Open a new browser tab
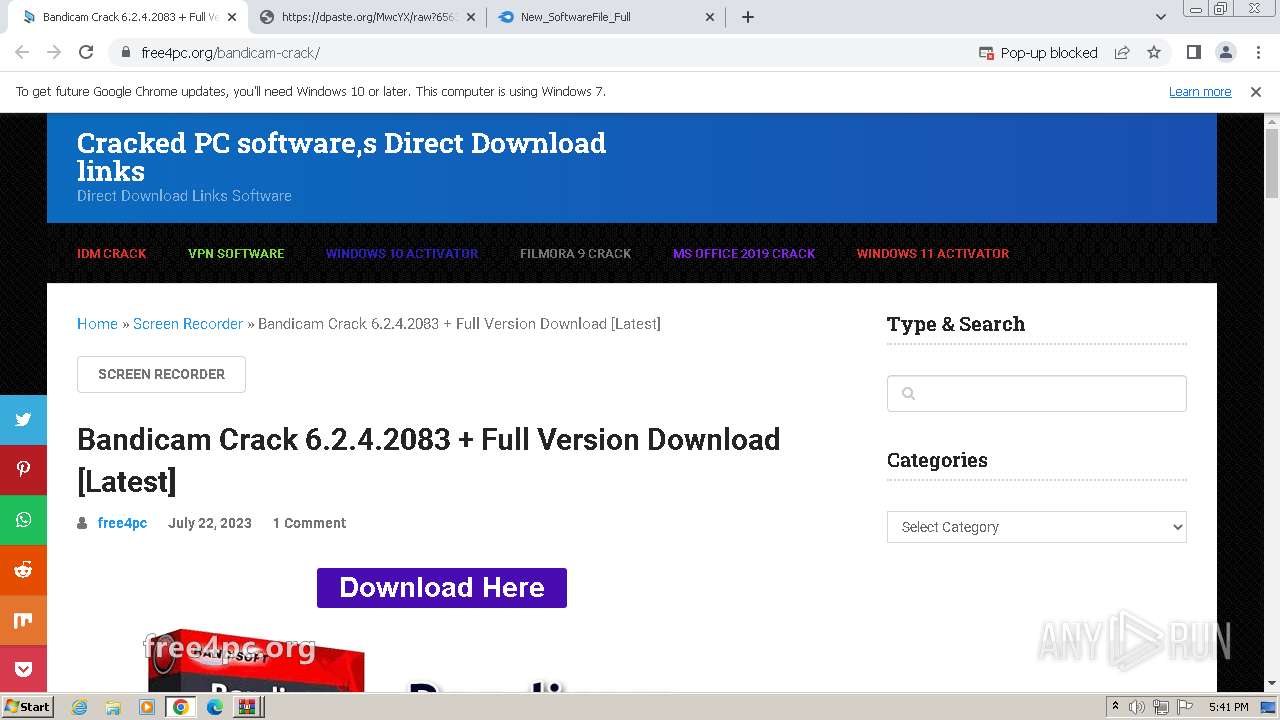The image size is (1280, 720). click(x=748, y=17)
